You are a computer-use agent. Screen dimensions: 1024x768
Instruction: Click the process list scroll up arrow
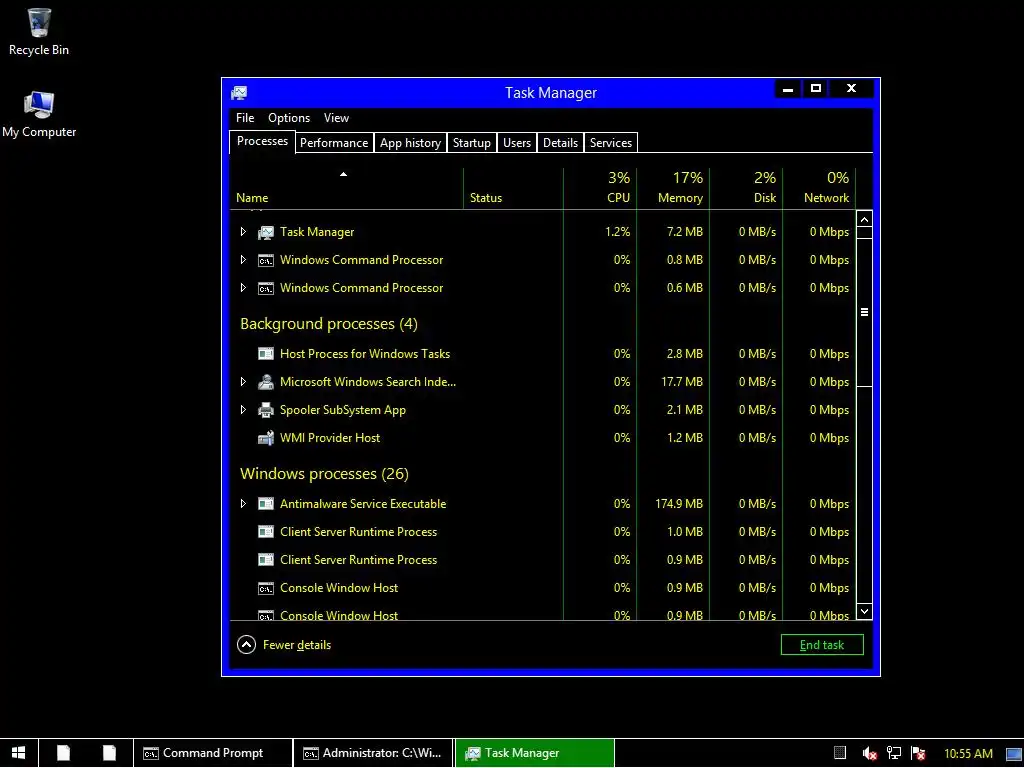point(864,219)
